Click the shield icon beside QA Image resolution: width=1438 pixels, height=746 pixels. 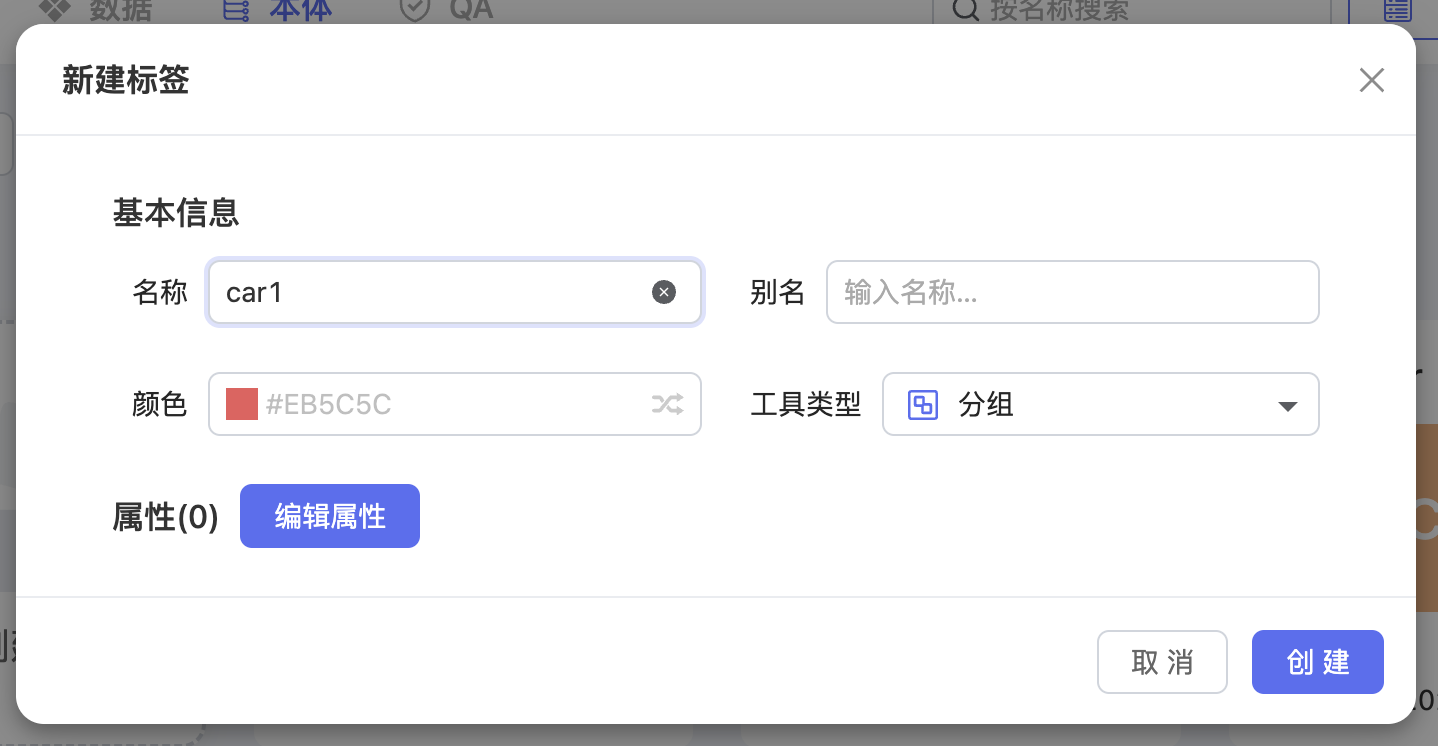pos(414,10)
